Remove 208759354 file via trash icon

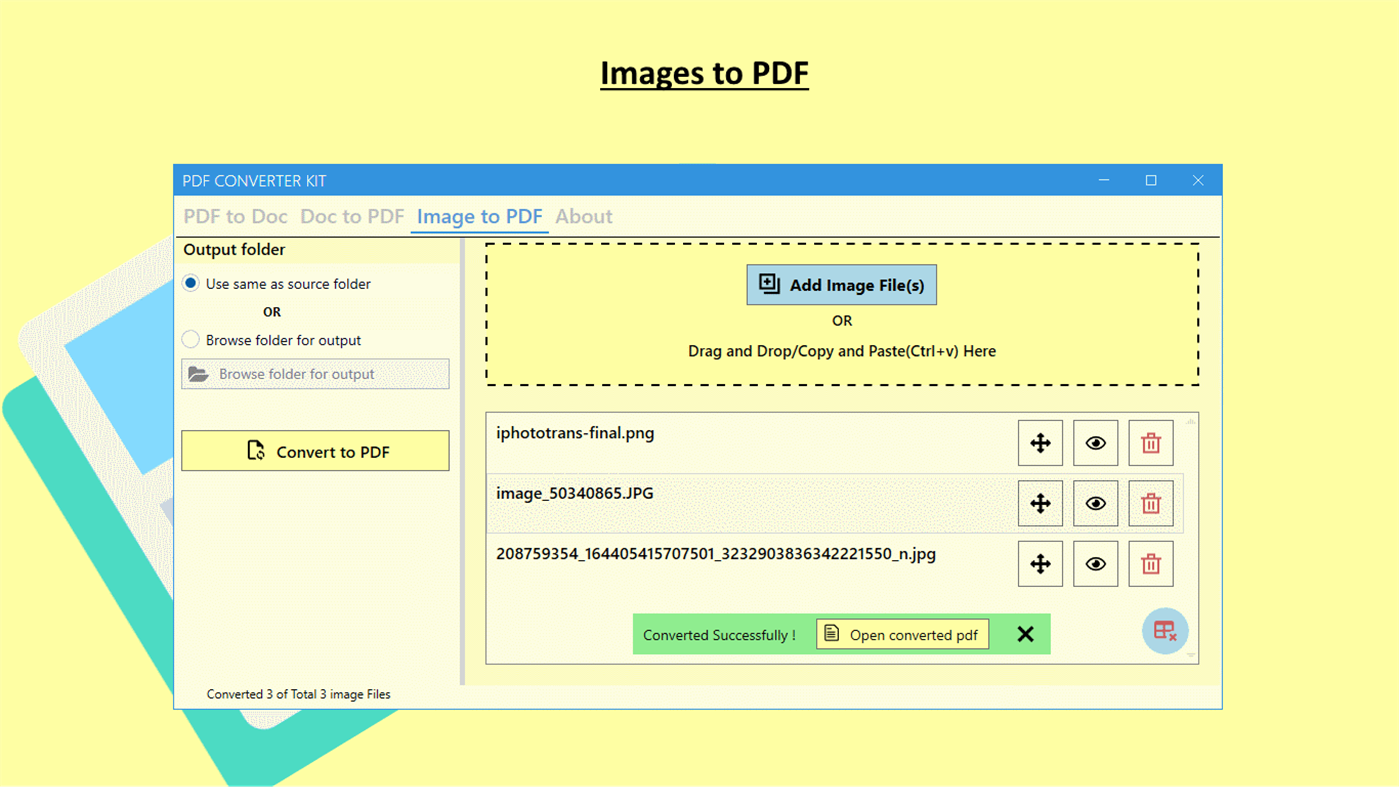[1150, 563]
